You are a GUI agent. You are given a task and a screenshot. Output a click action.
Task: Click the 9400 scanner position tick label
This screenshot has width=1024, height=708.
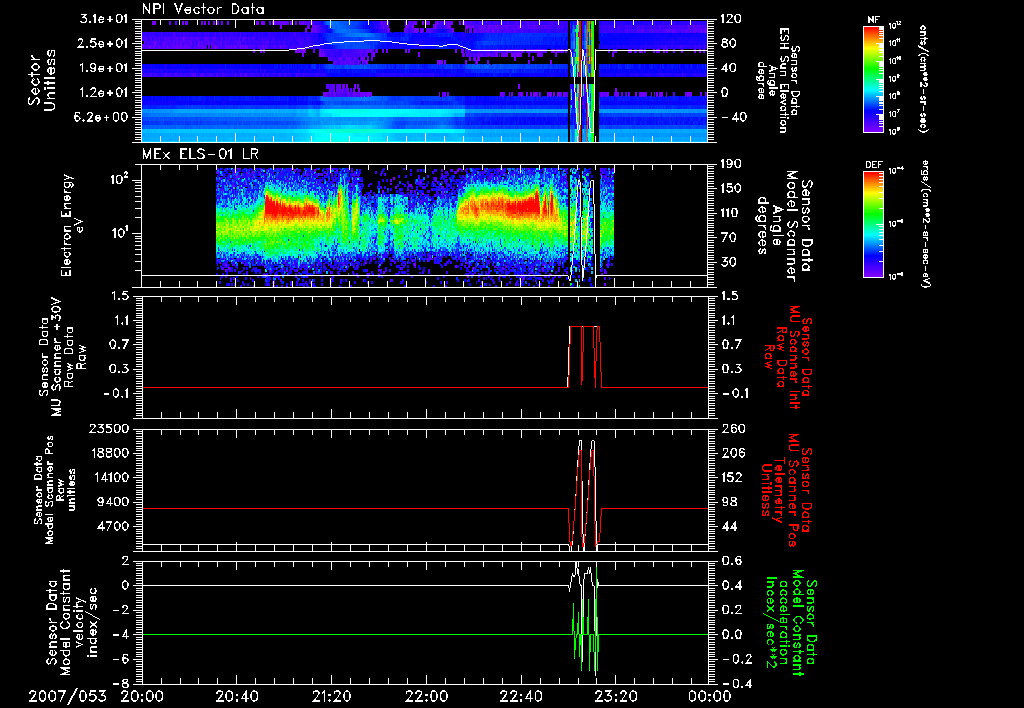click(x=114, y=502)
